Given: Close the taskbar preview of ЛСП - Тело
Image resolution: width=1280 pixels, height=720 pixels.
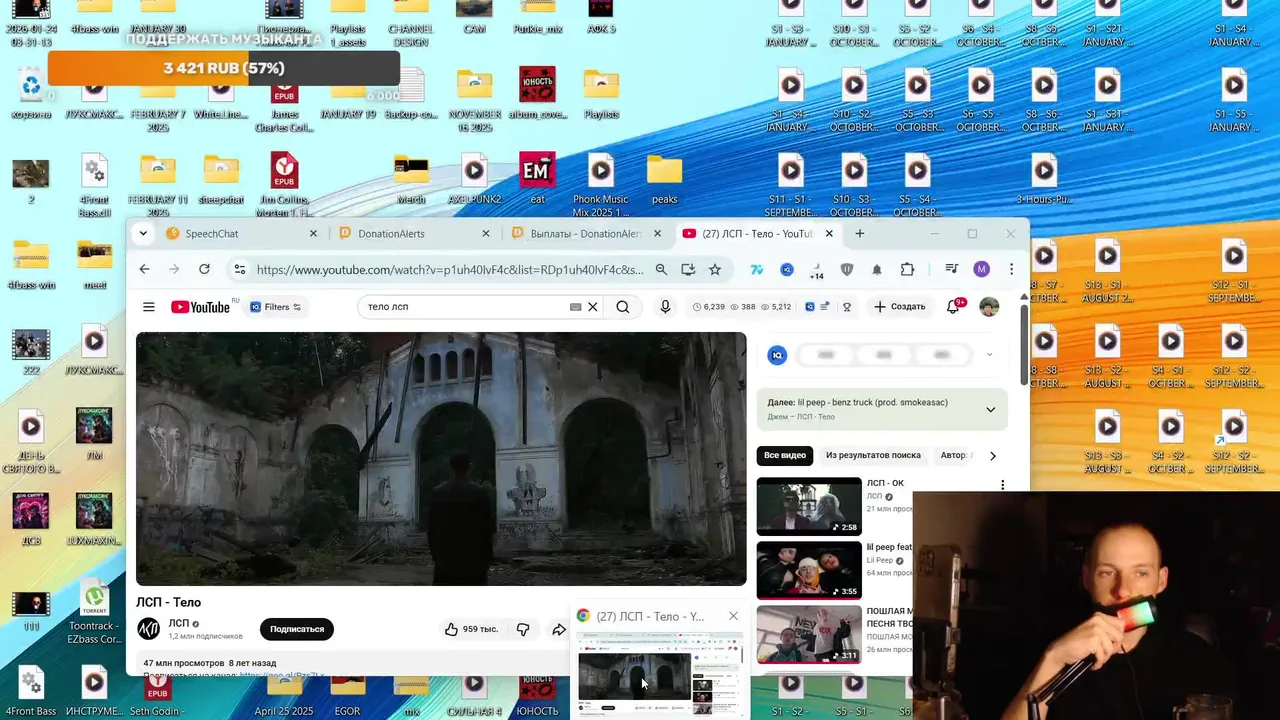Looking at the screenshot, I should pyautogui.click(x=733, y=616).
